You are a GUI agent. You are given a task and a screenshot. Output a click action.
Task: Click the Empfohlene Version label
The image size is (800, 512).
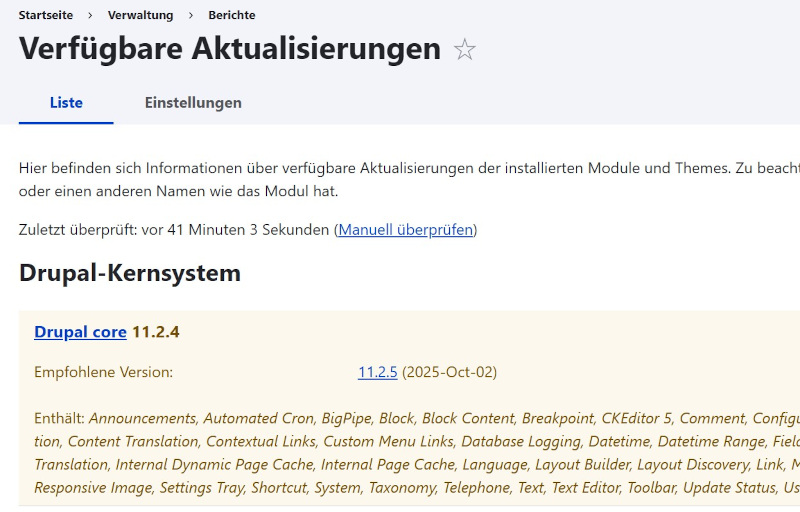point(103,372)
